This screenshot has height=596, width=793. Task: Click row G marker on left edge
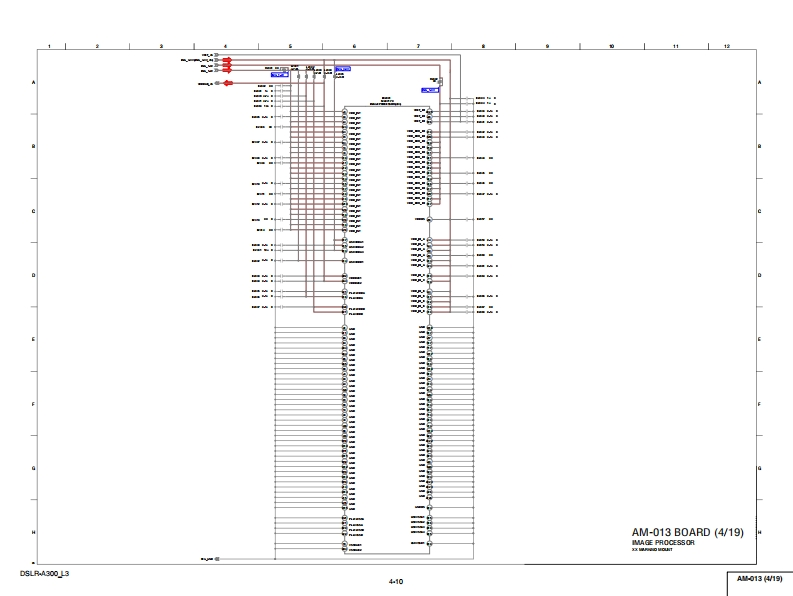click(35, 468)
